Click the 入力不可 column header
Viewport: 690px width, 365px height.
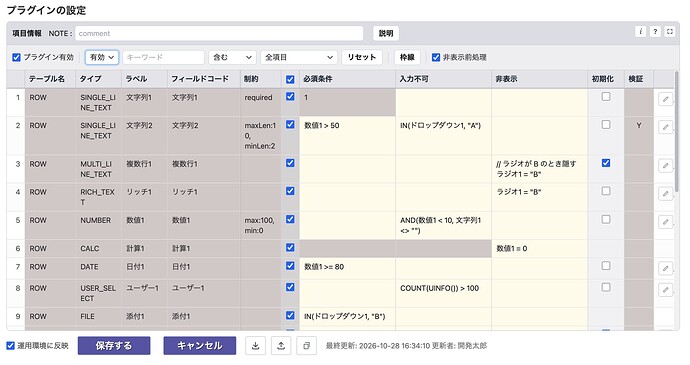pos(444,79)
